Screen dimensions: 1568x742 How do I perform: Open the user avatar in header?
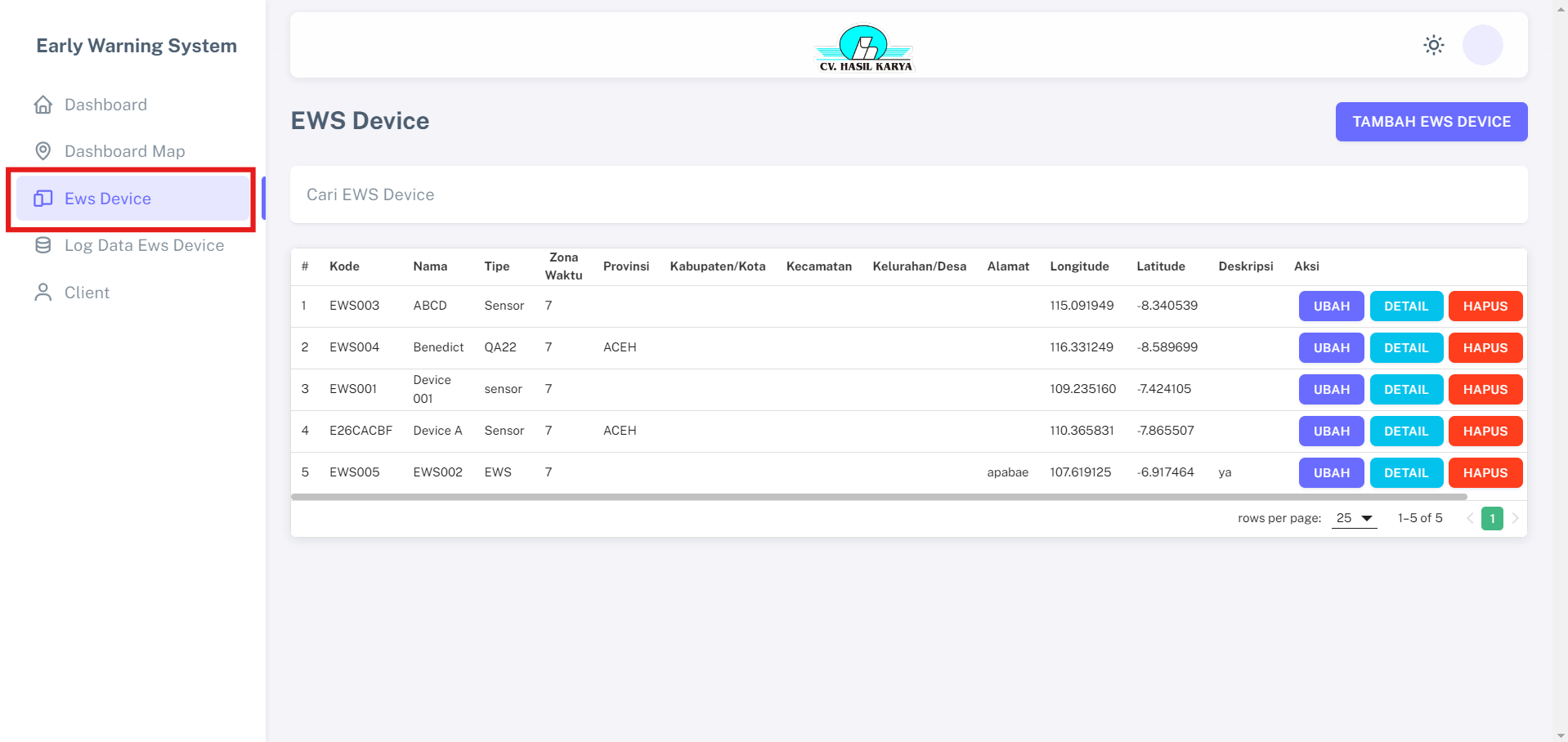1481,45
